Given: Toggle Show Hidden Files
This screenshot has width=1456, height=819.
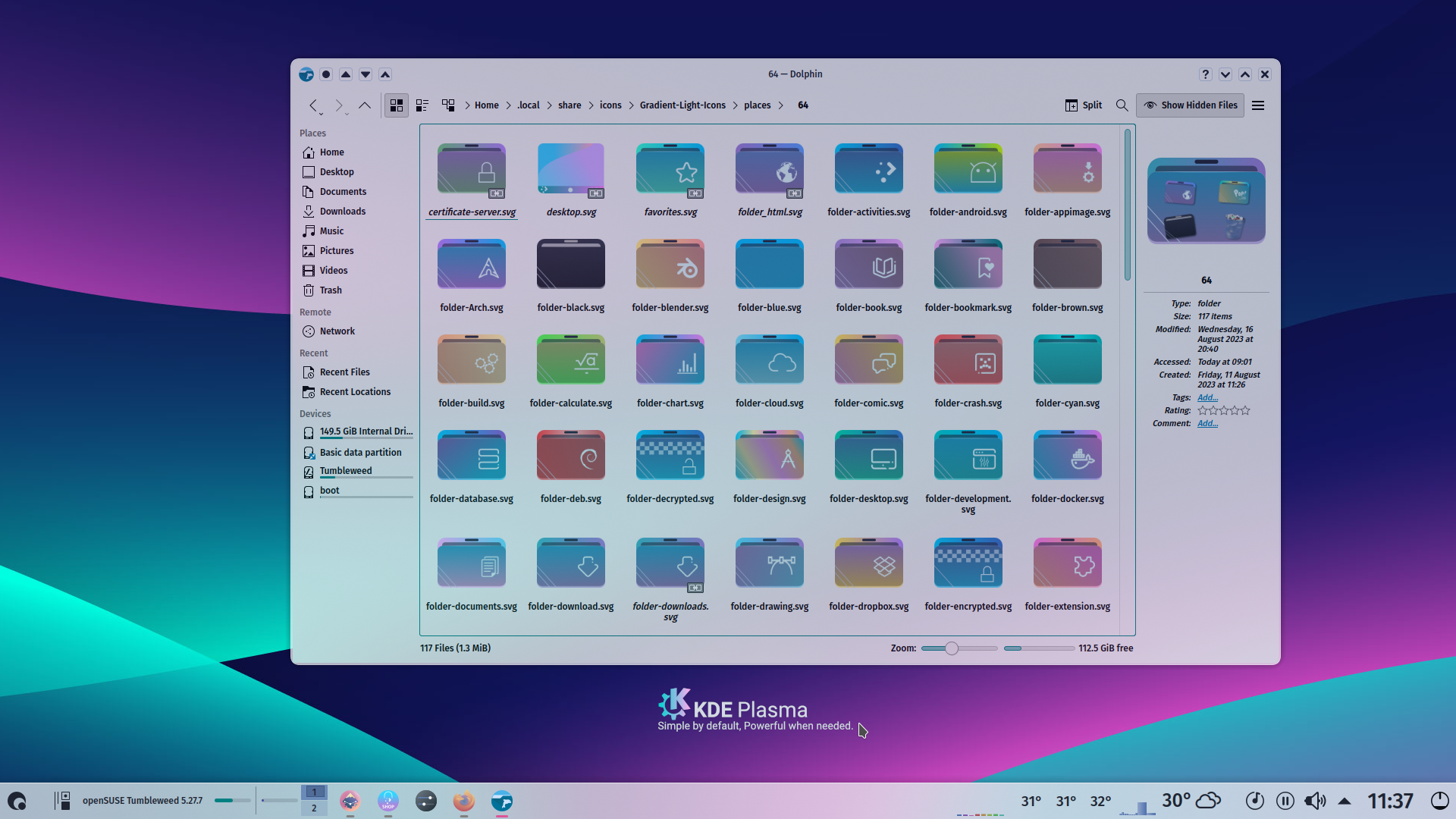Looking at the screenshot, I should [1191, 105].
